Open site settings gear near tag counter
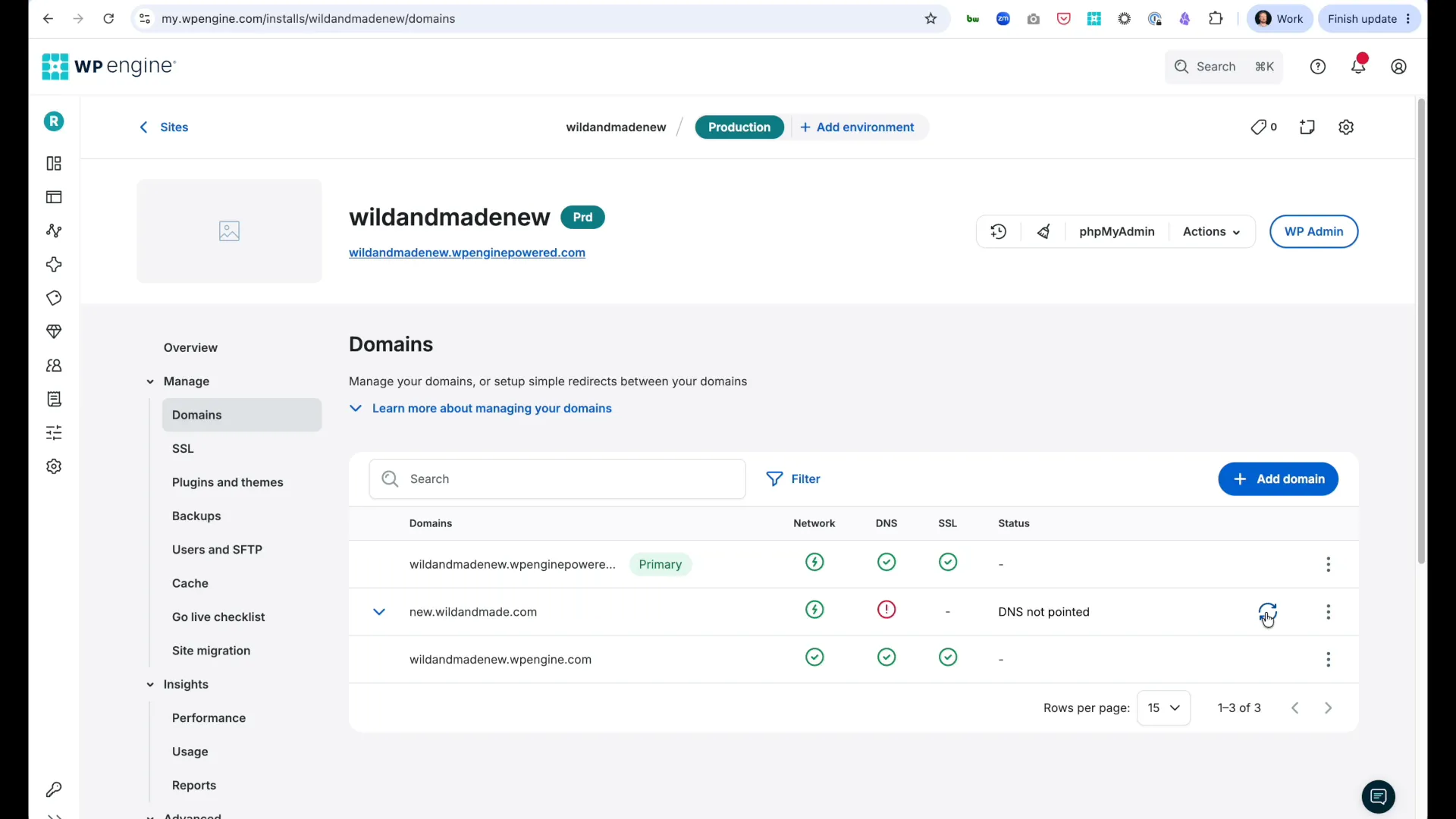This screenshot has width=1456, height=819. click(1347, 127)
